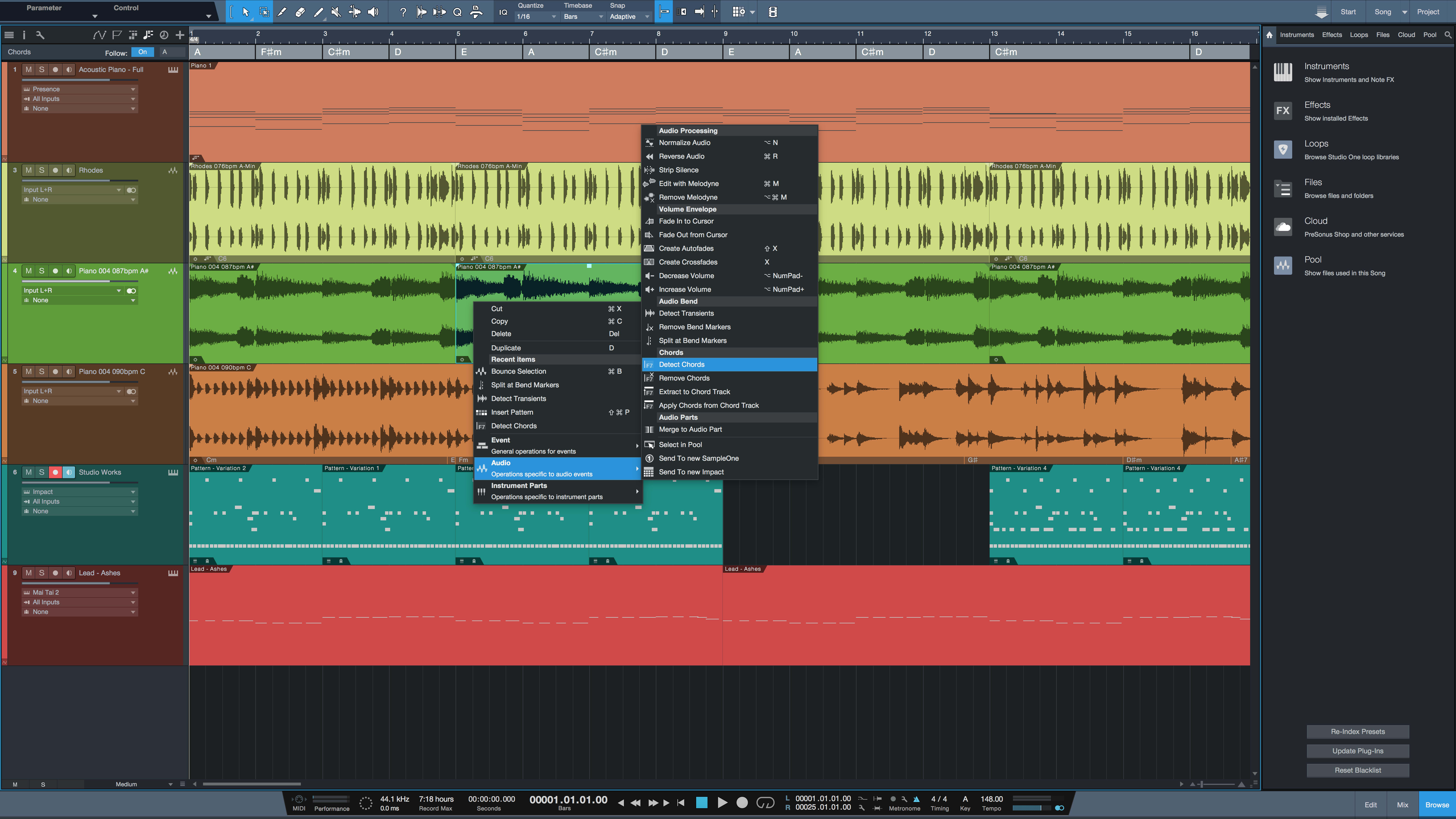
Task: Select the Arrow tool
Action: point(245,12)
